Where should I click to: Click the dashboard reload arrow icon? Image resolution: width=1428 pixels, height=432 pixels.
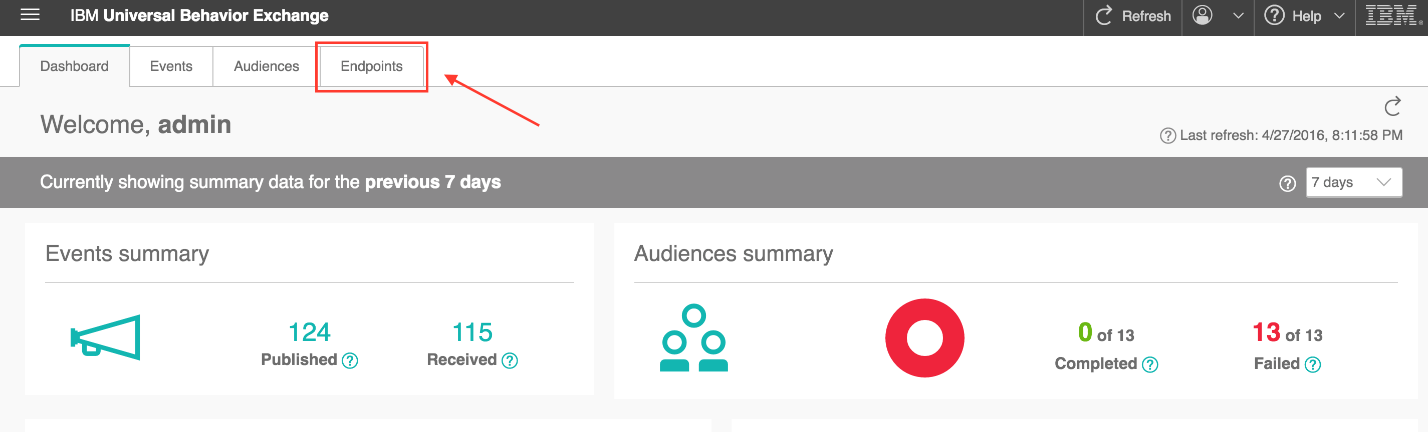[1392, 107]
